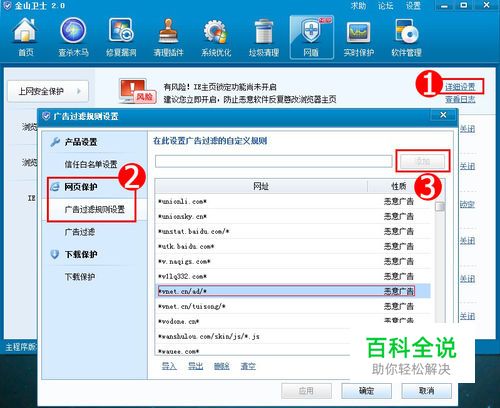
Task: Select the *vnet.cn/ad/* rule row
Action: pyautogui.click(x=293, y=291)
